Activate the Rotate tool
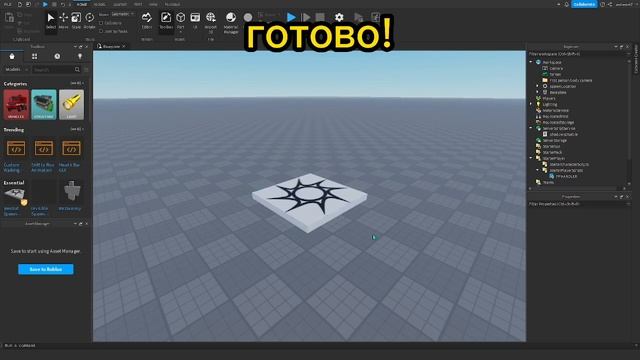Screen dimensions: 640x360 click(89, 21)
